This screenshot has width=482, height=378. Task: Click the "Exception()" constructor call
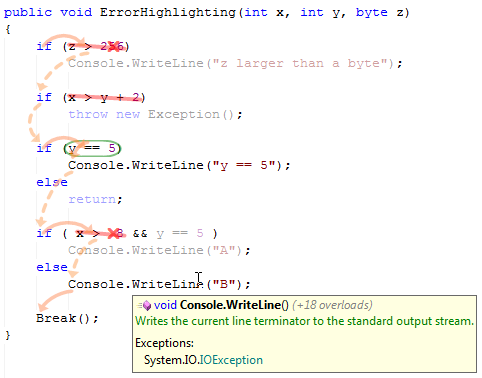pos(191,114)
